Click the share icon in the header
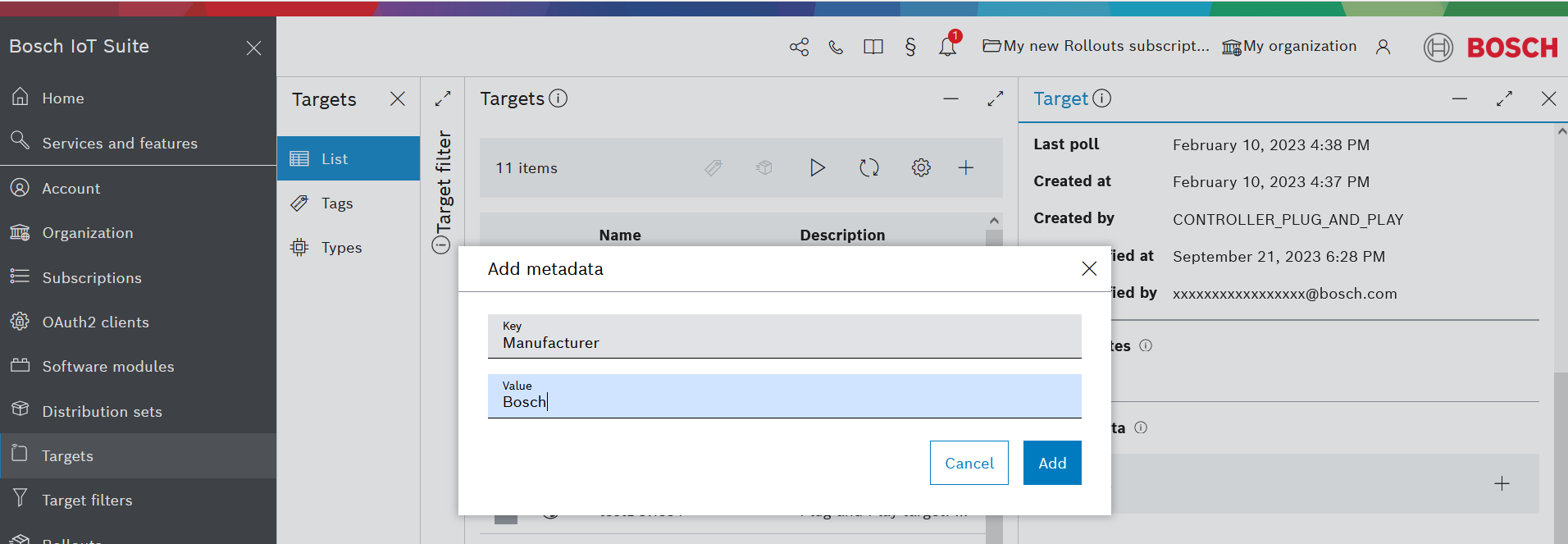Screen dimensions: 1568x544 point(799,47)
